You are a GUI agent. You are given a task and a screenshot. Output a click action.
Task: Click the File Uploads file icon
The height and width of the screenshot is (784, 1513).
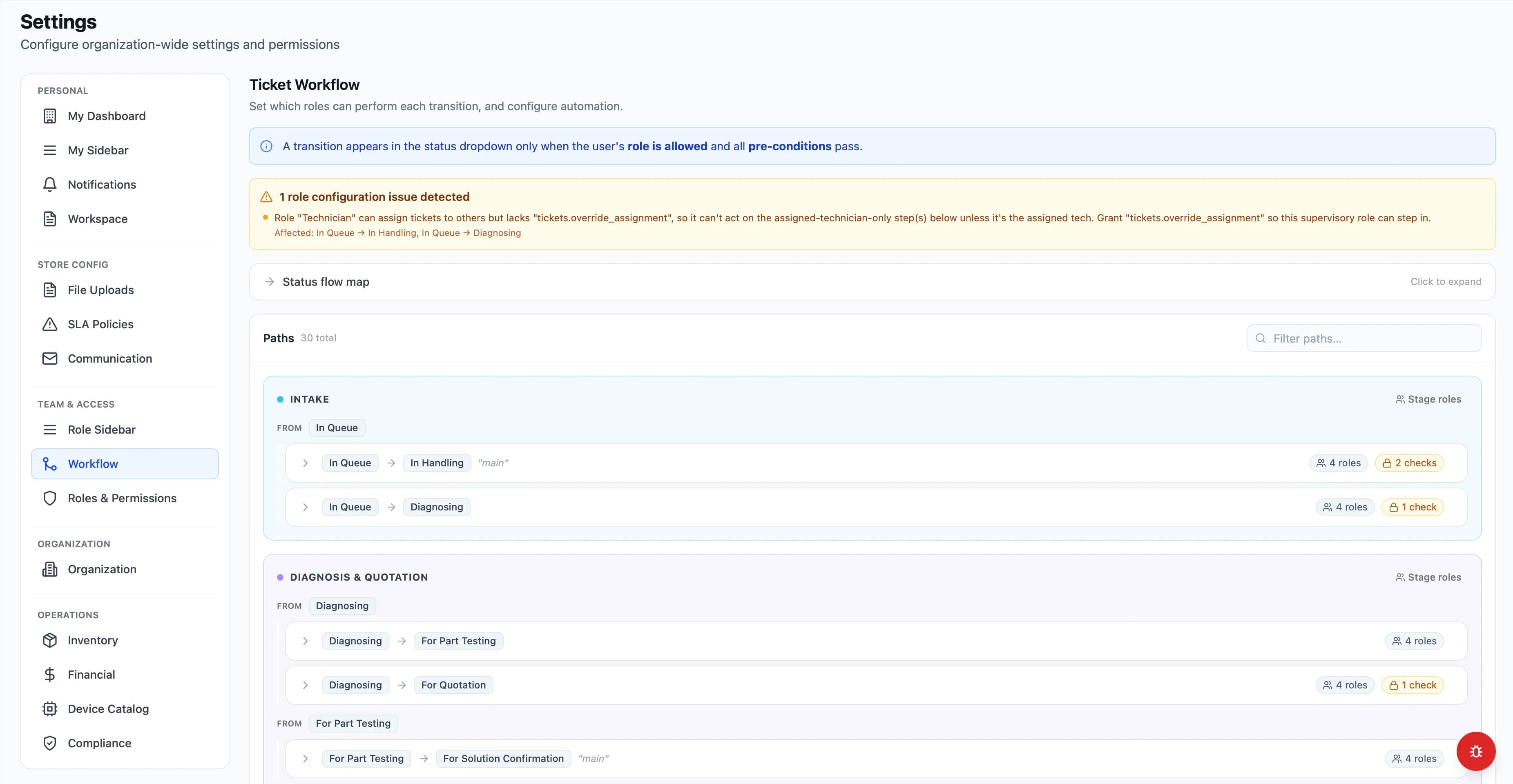tap(50, 290)
